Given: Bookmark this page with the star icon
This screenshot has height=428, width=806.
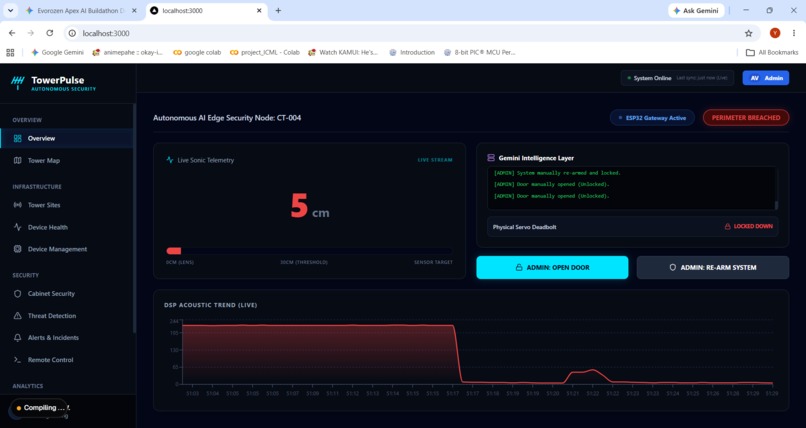Looking at the screenshot, I should coord(748,33).
